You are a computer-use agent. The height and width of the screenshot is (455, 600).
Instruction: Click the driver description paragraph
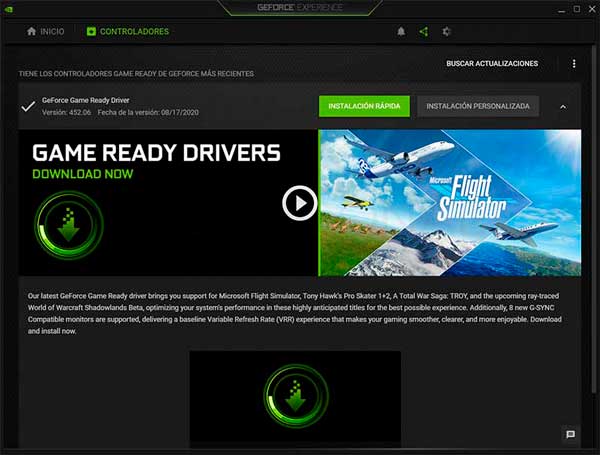point(295,313)
